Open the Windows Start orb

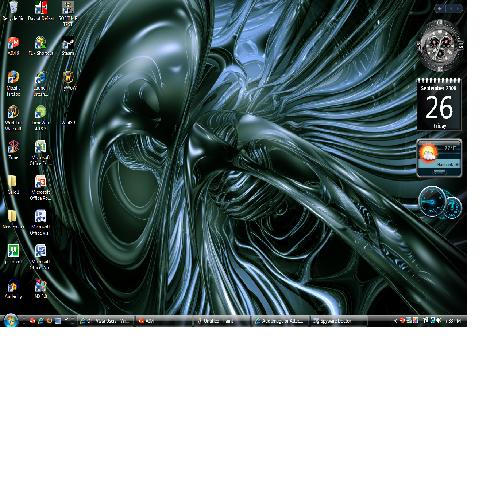pos(10,321)
